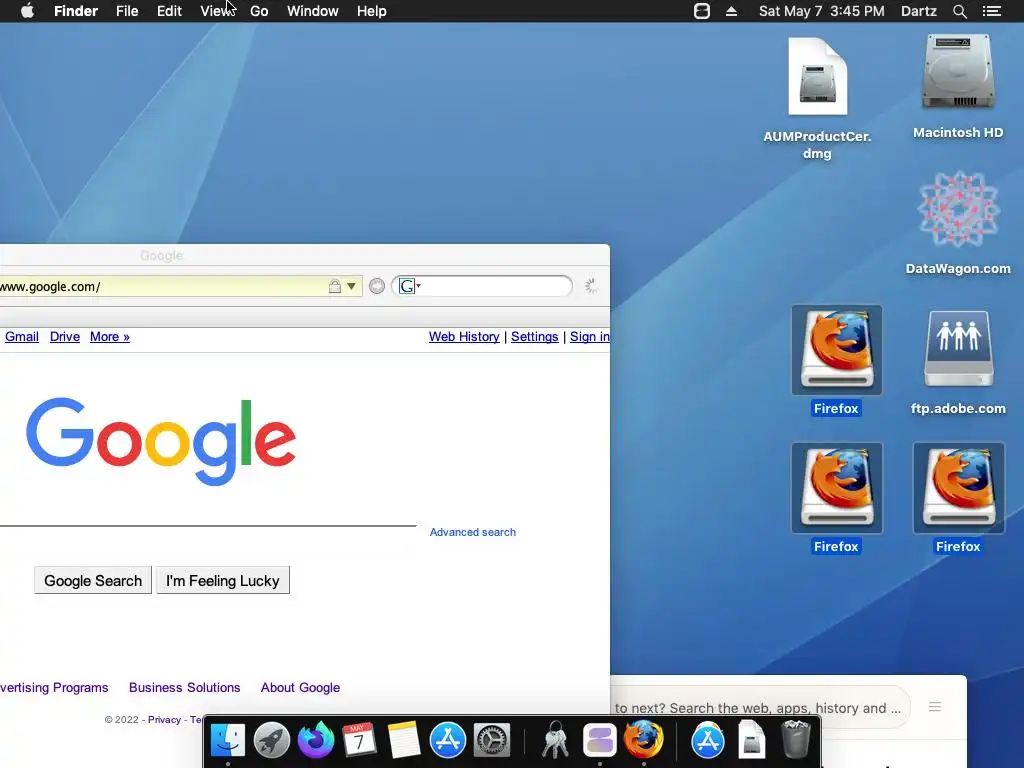Open the Edit menu
The width and height of the screenshot is (1024, 768).
pyautogui.click(x=169, y=11)
